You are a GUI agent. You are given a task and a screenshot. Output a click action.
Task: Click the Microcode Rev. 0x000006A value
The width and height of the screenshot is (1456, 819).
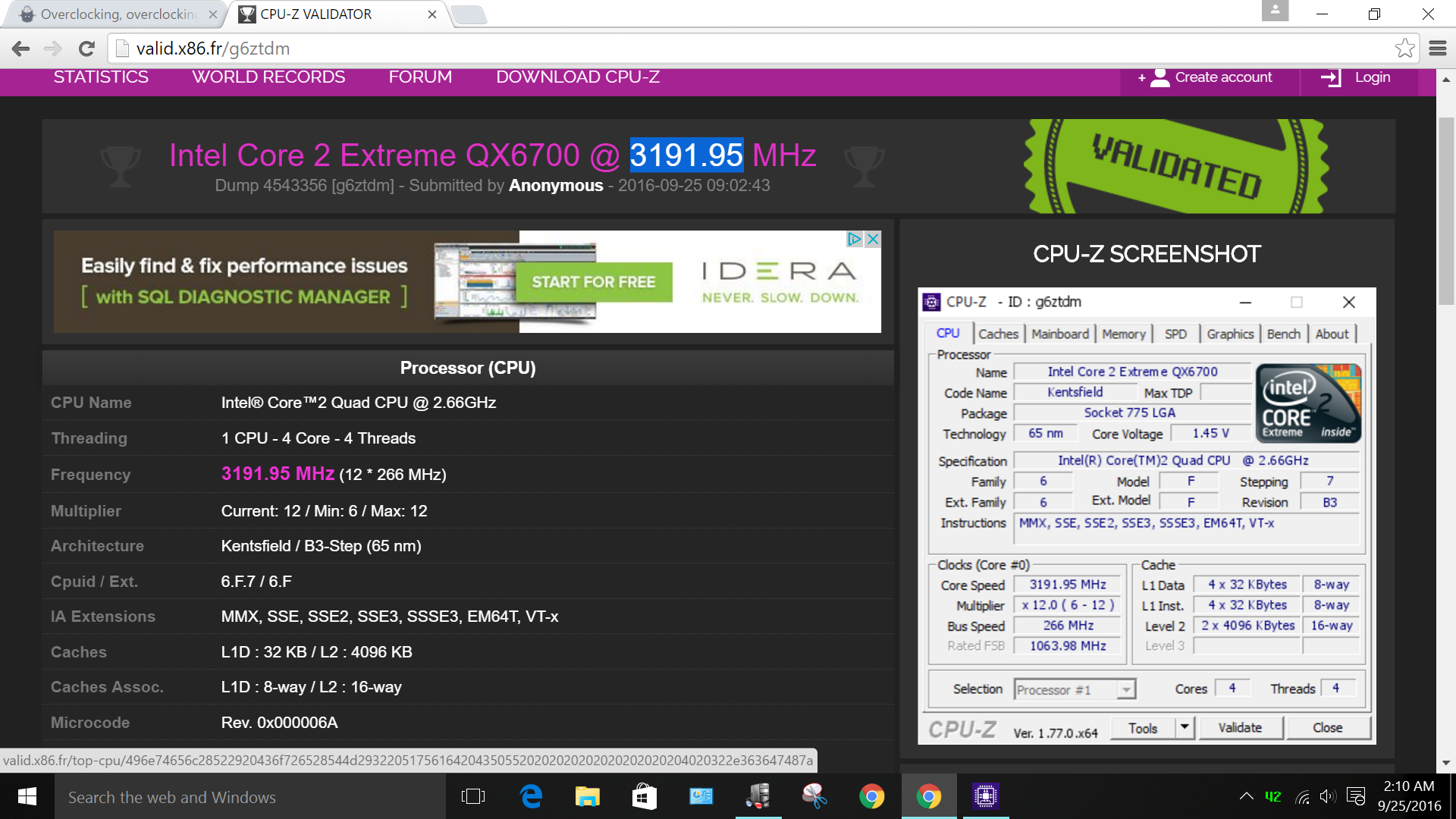[x=279, y=723]
